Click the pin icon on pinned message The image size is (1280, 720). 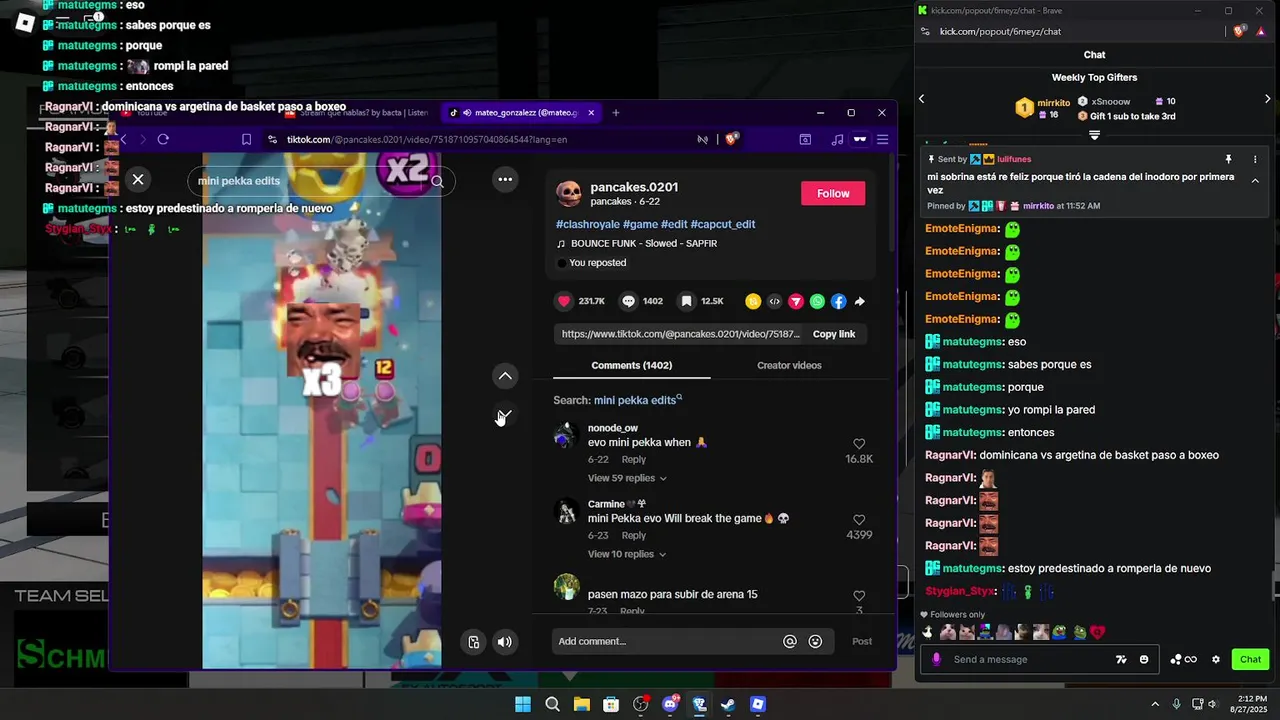[1229, 159]
